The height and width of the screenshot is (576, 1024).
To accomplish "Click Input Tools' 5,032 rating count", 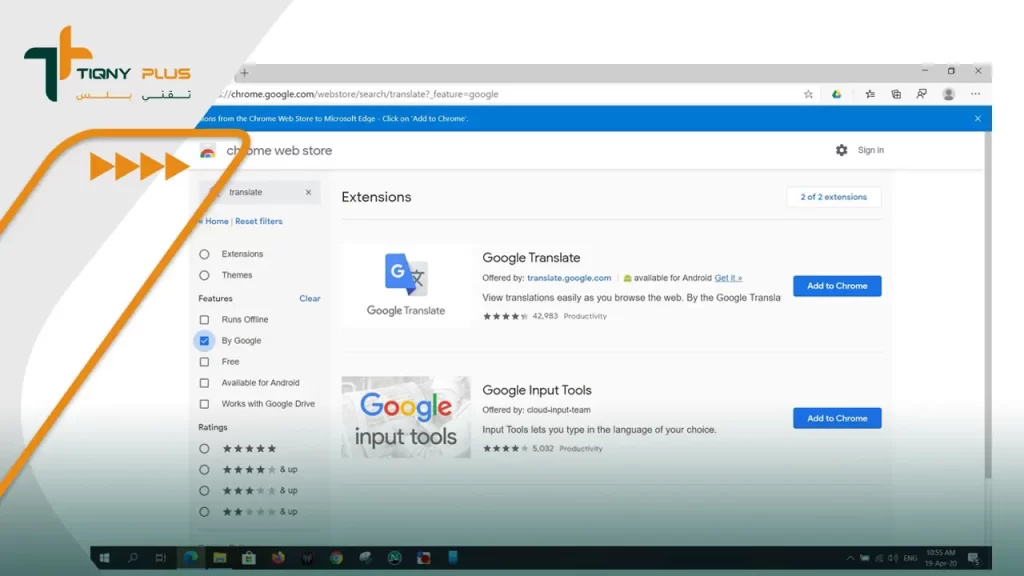I will pyautogui.click(x=543, y=449).
